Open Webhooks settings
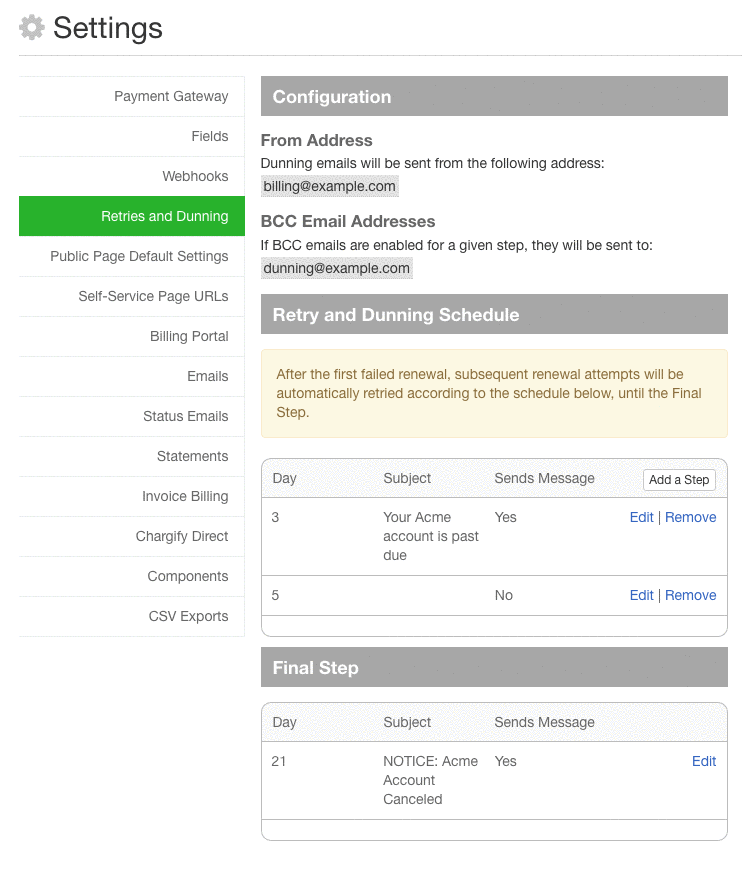This screenshot has height=879, width=742. point(195,177)
